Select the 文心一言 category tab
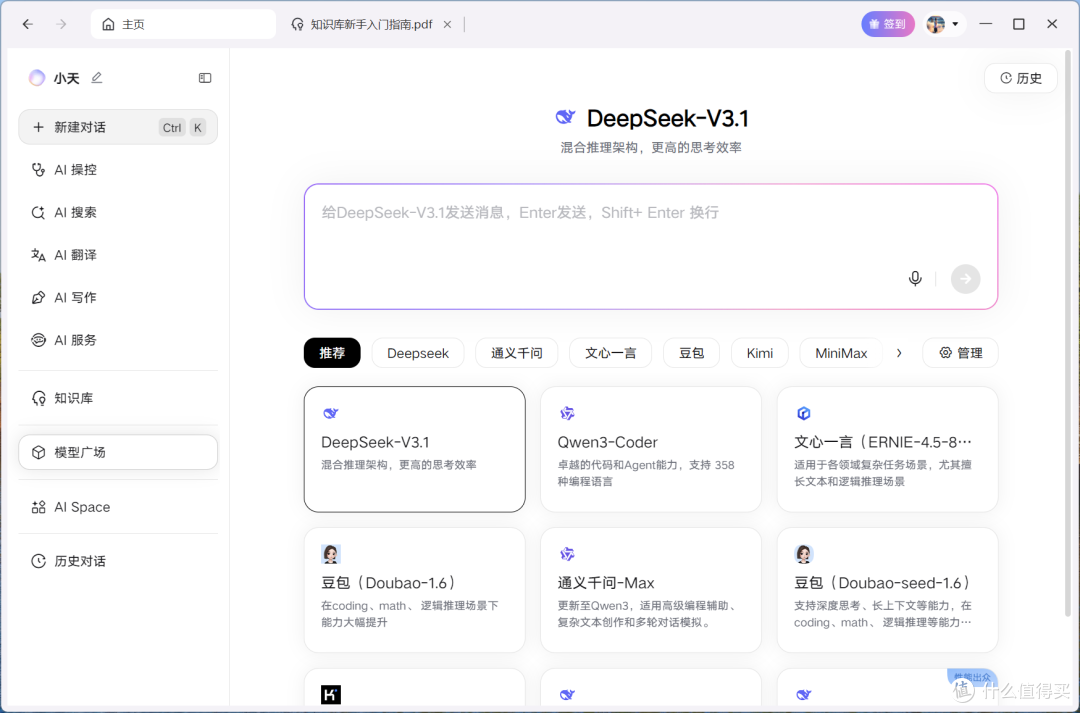This screenshot has width=1080, height=713. [x=610, y=353]
